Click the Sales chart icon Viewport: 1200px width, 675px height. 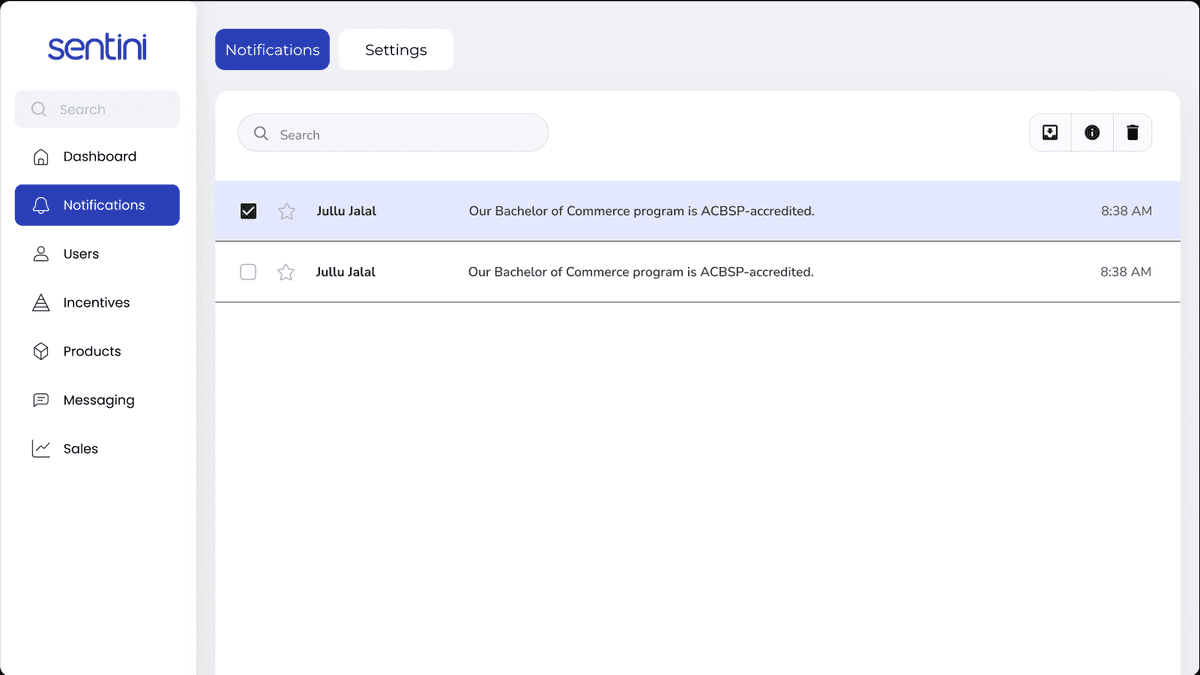coord(41,449)
